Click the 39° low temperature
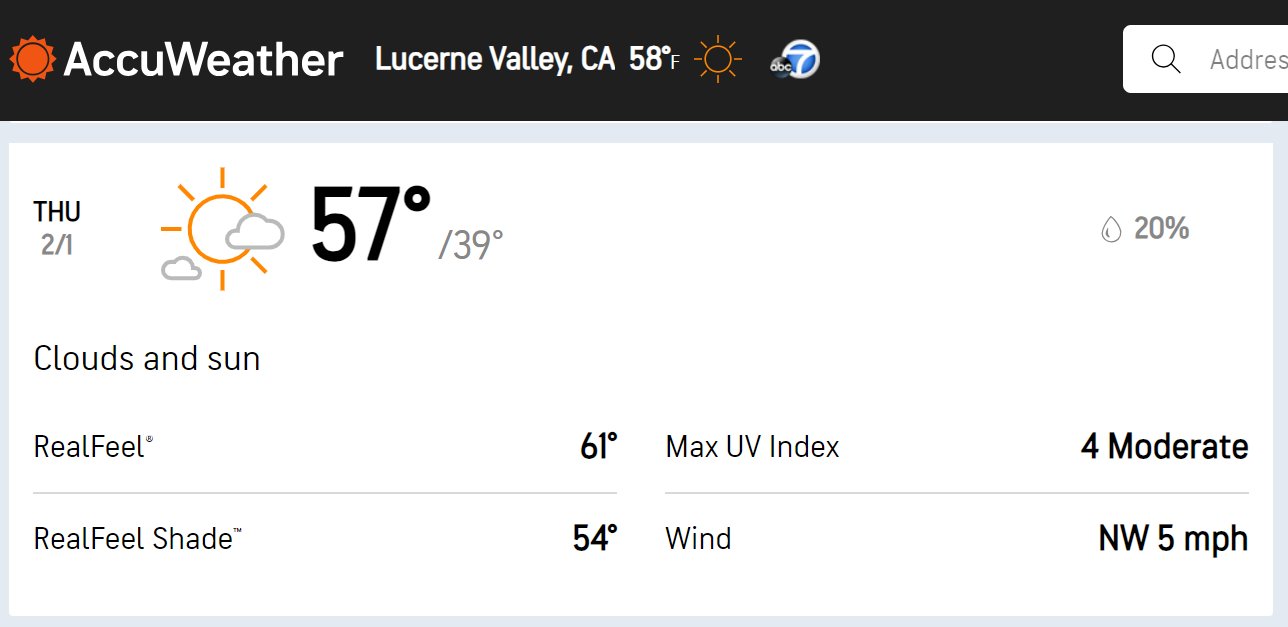This screenshot has height=627, width=1288. [x=471, y=245]
